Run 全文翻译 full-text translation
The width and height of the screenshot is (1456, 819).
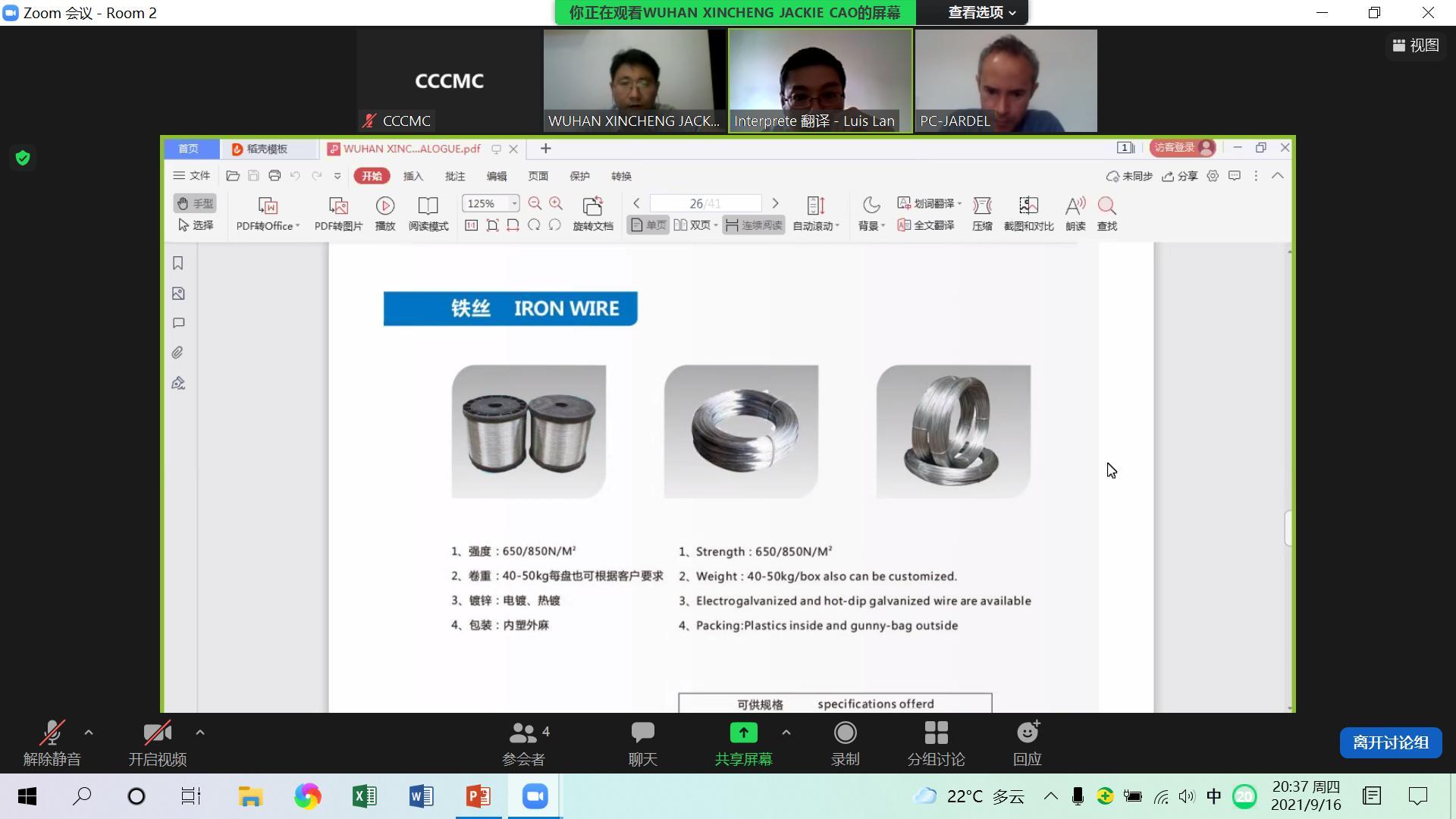926,225
